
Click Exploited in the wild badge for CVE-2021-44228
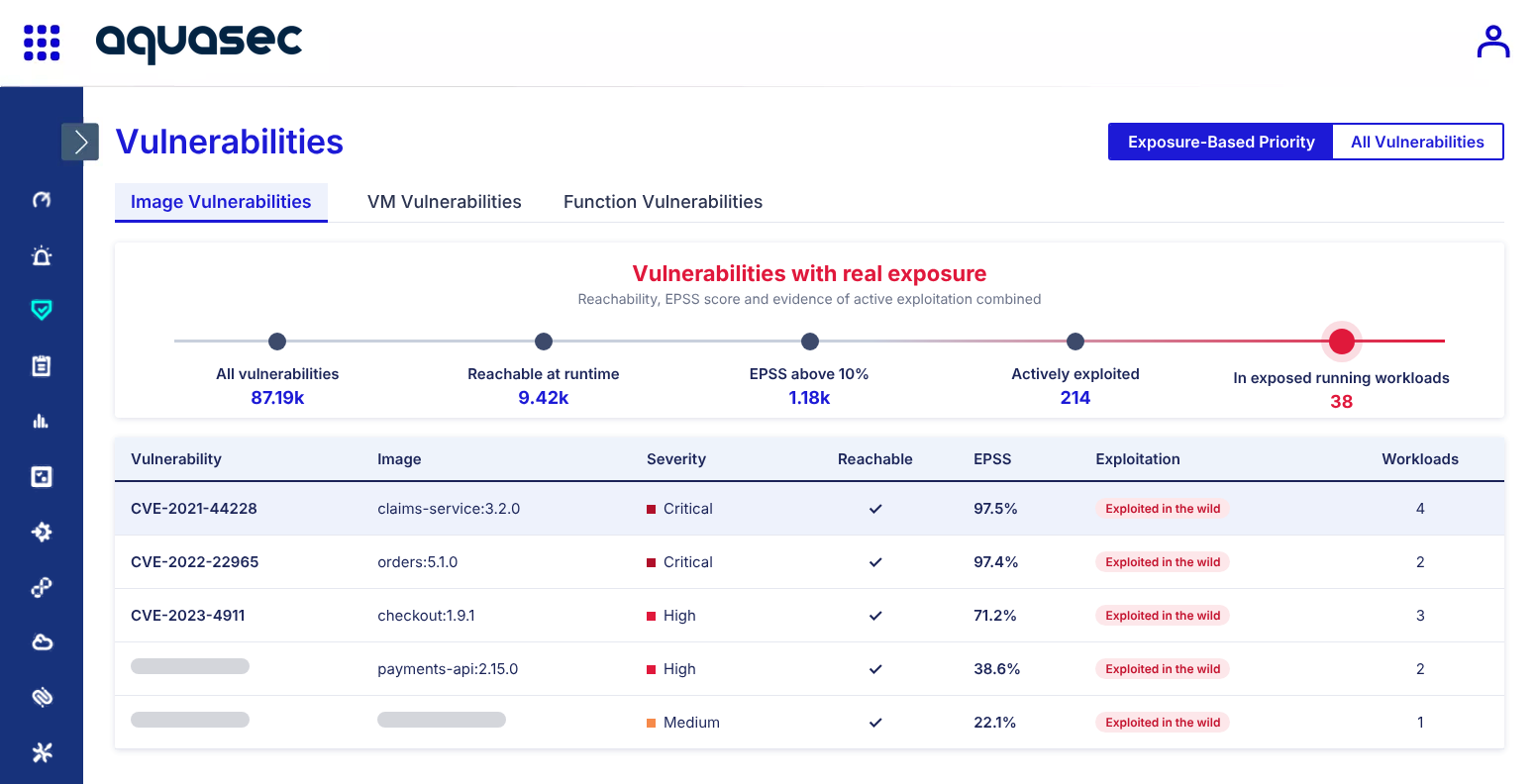coord(1163,509)
